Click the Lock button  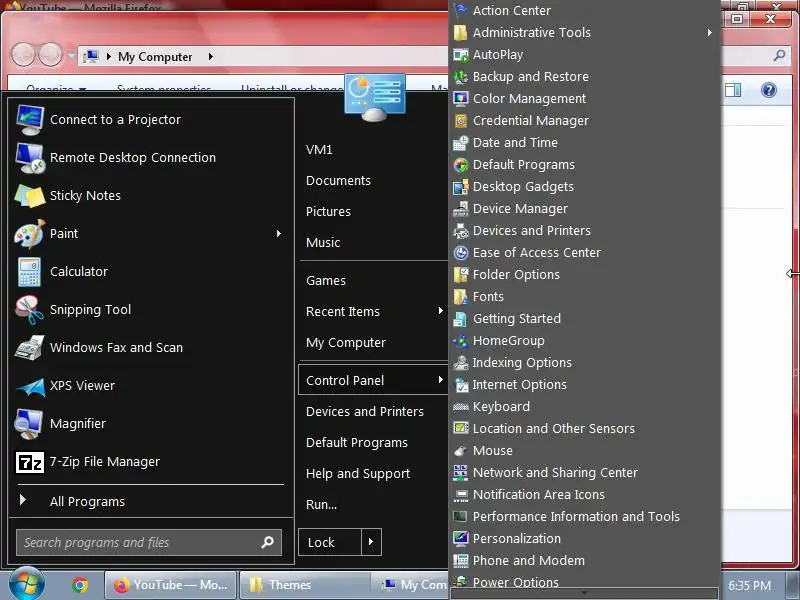pos(330,542)
